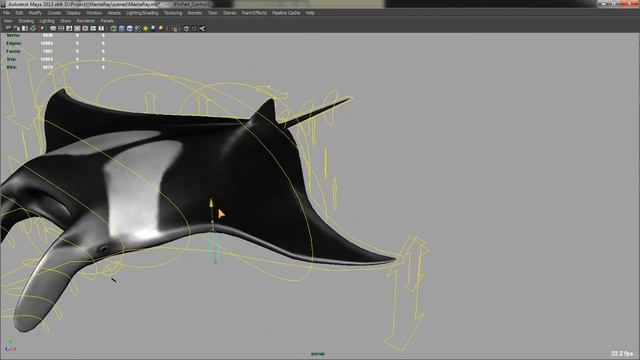Click the 'Faces:' heads-up display label
Viewport: 640px width, 360px height.
(13, 51)
